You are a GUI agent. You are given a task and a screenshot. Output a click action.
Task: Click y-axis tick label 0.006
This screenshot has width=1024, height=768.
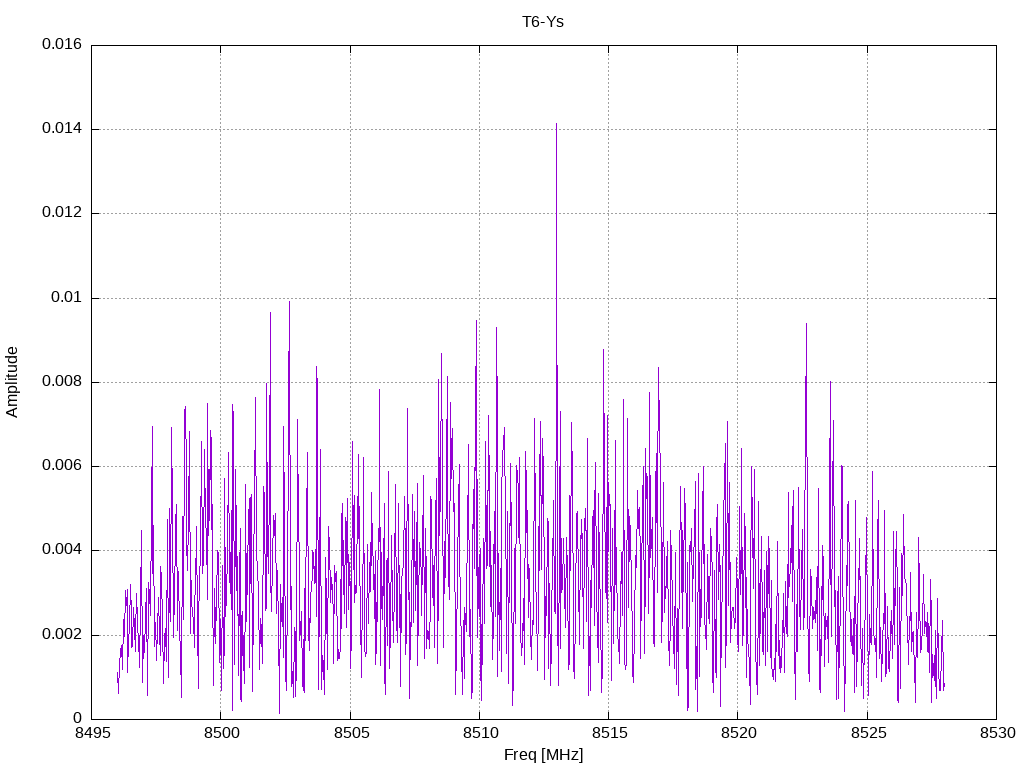coord(62,465)
